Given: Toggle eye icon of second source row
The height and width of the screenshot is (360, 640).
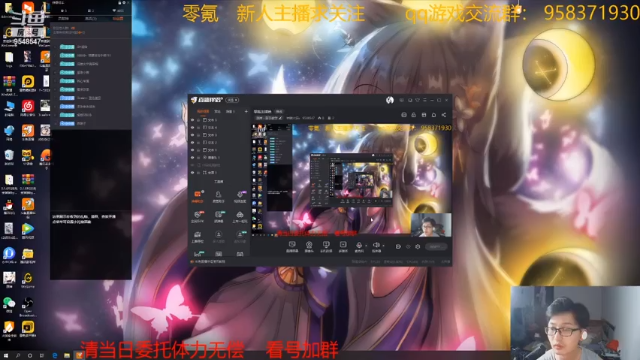Looking at the screenshot, I should tap(192, 127).
